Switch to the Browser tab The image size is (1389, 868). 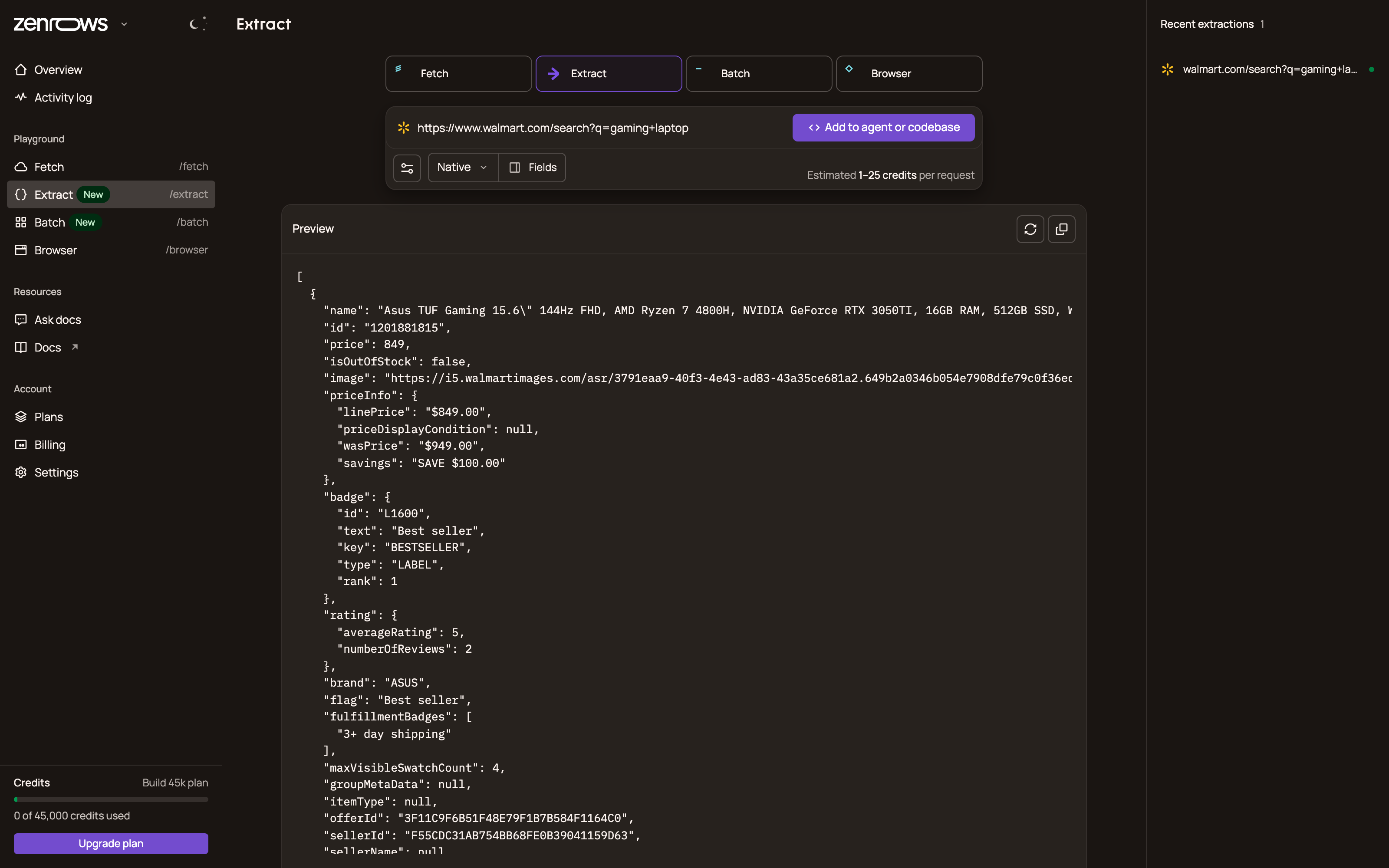[x=909, y=73]
